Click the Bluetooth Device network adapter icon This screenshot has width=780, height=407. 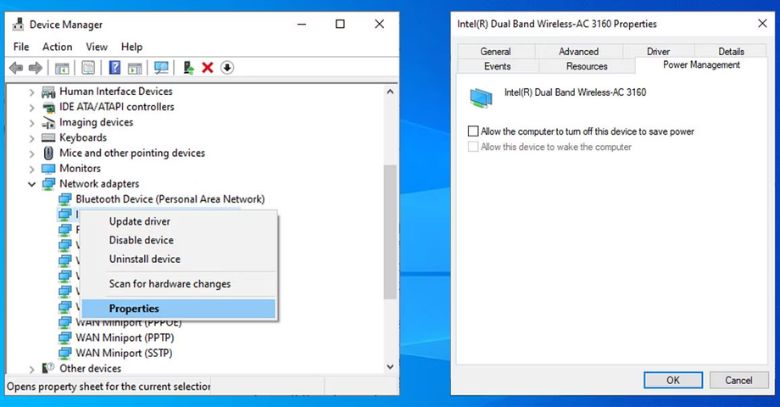65,200
